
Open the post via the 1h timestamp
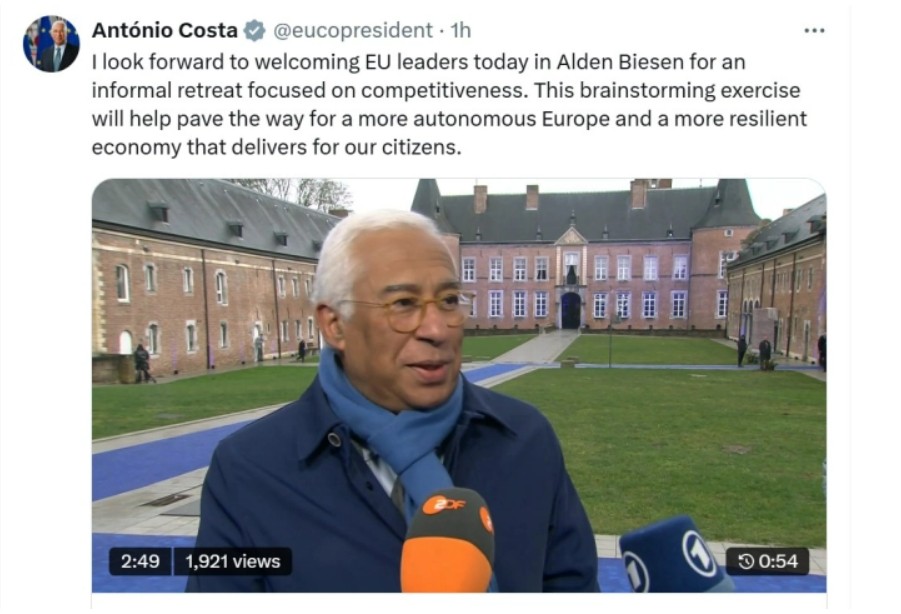(x=461, y=30)
